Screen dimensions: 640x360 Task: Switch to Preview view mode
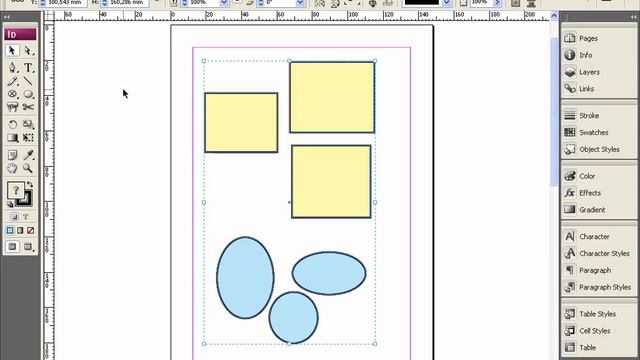coord(28,247)
